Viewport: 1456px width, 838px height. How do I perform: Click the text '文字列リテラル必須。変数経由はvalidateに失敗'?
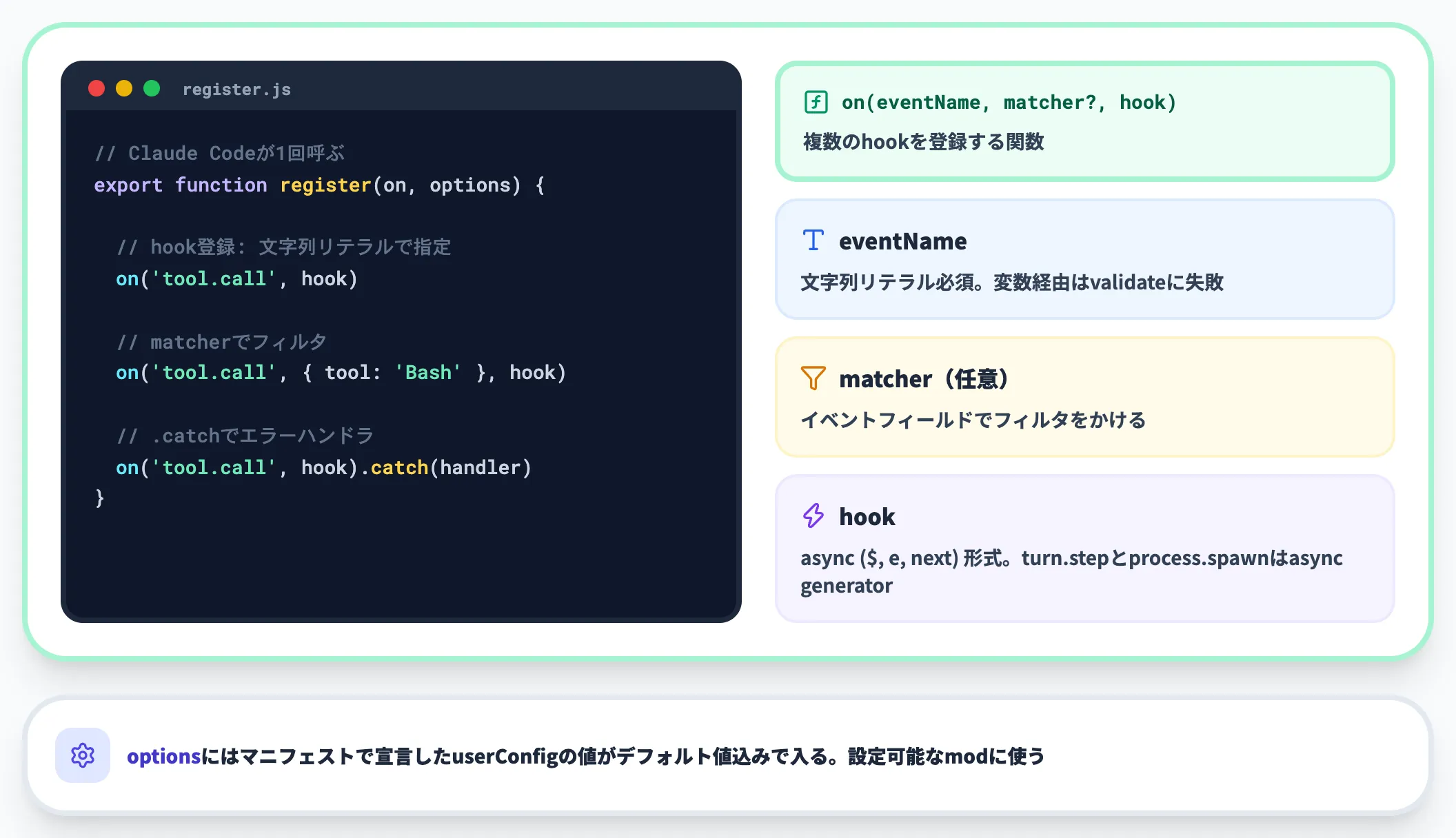[x=1012, y=282]
